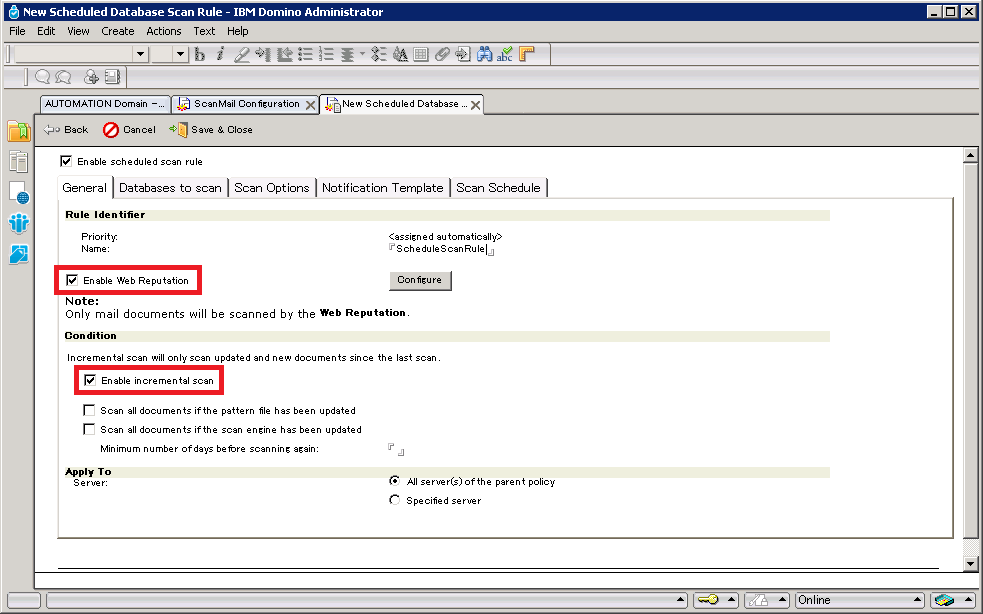Switch to the Scan Schedule tab
Viewport: 983px width, 614px height.
pos(498,187)
